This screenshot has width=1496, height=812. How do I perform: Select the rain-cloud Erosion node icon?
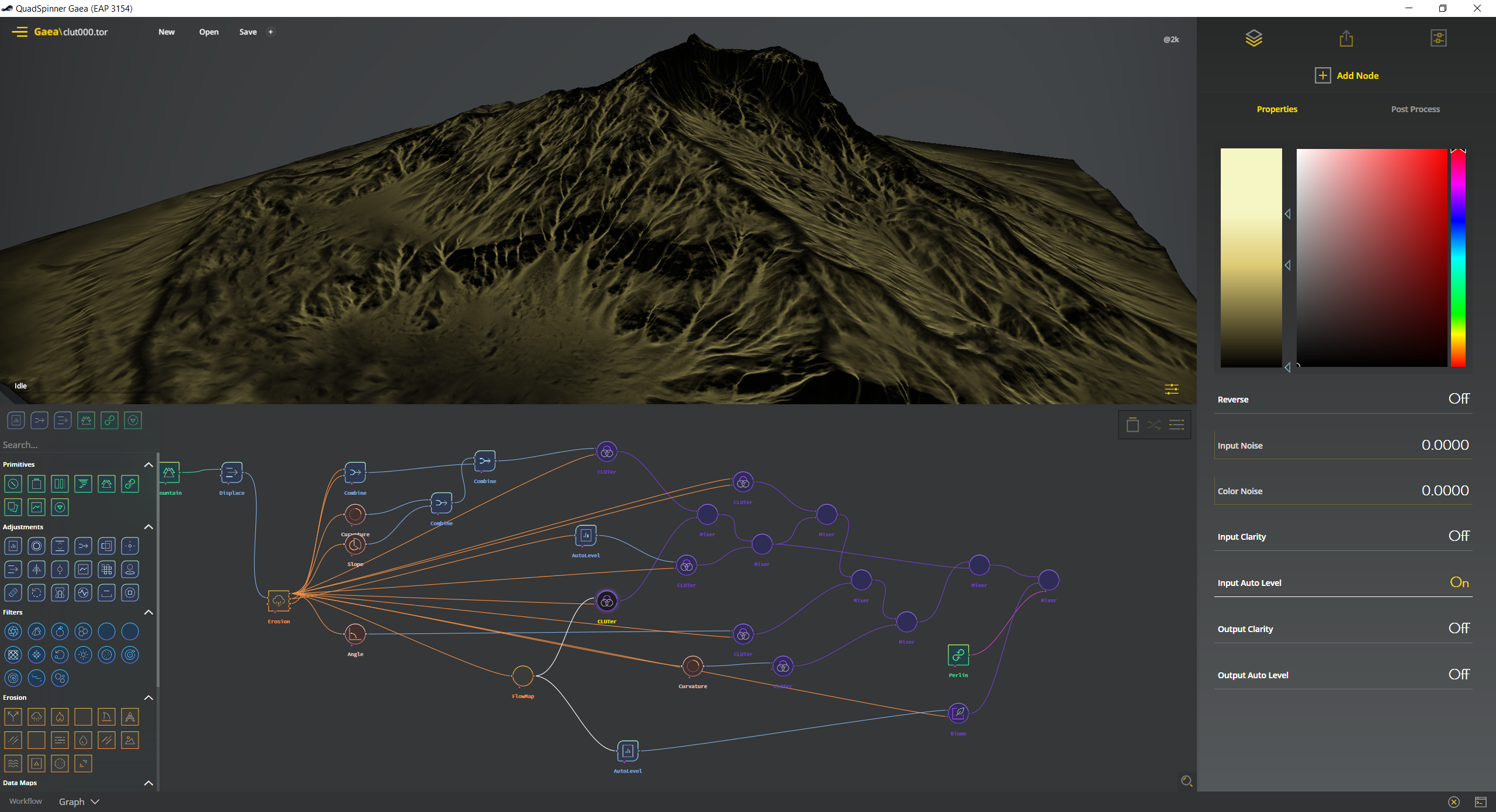tap(278, 599)
